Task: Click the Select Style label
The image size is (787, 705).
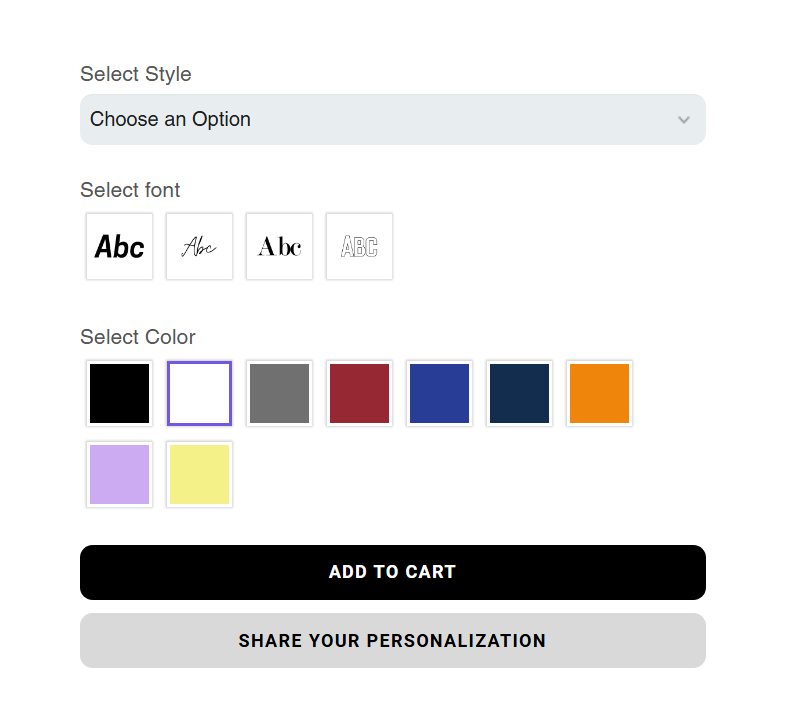Action: tap(136, 74)
